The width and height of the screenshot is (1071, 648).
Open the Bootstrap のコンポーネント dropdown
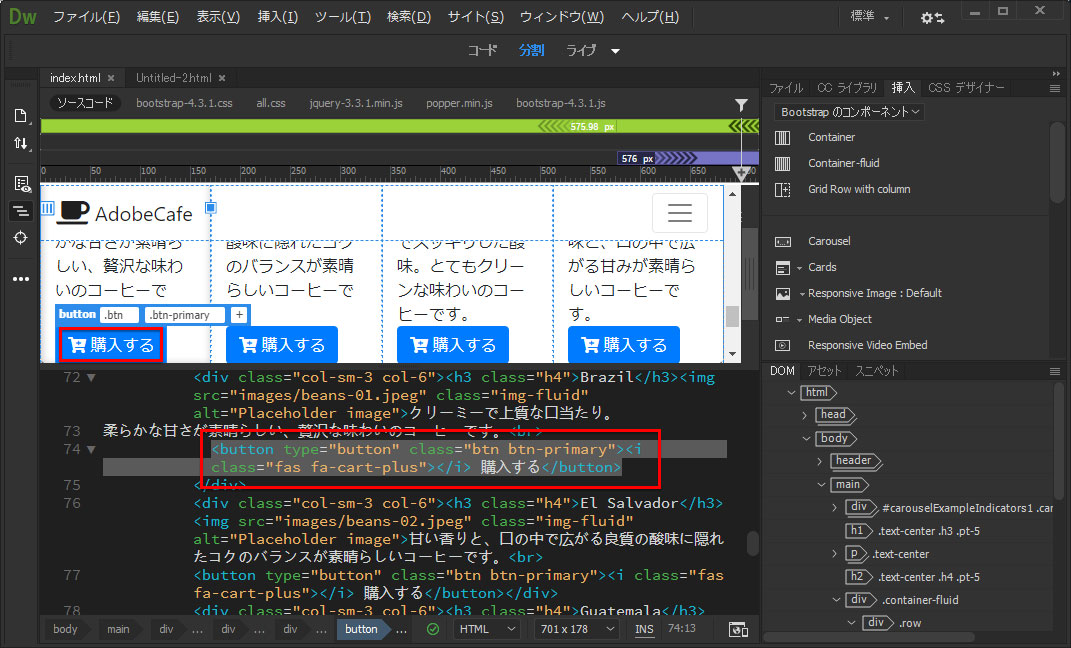(850, 112)
